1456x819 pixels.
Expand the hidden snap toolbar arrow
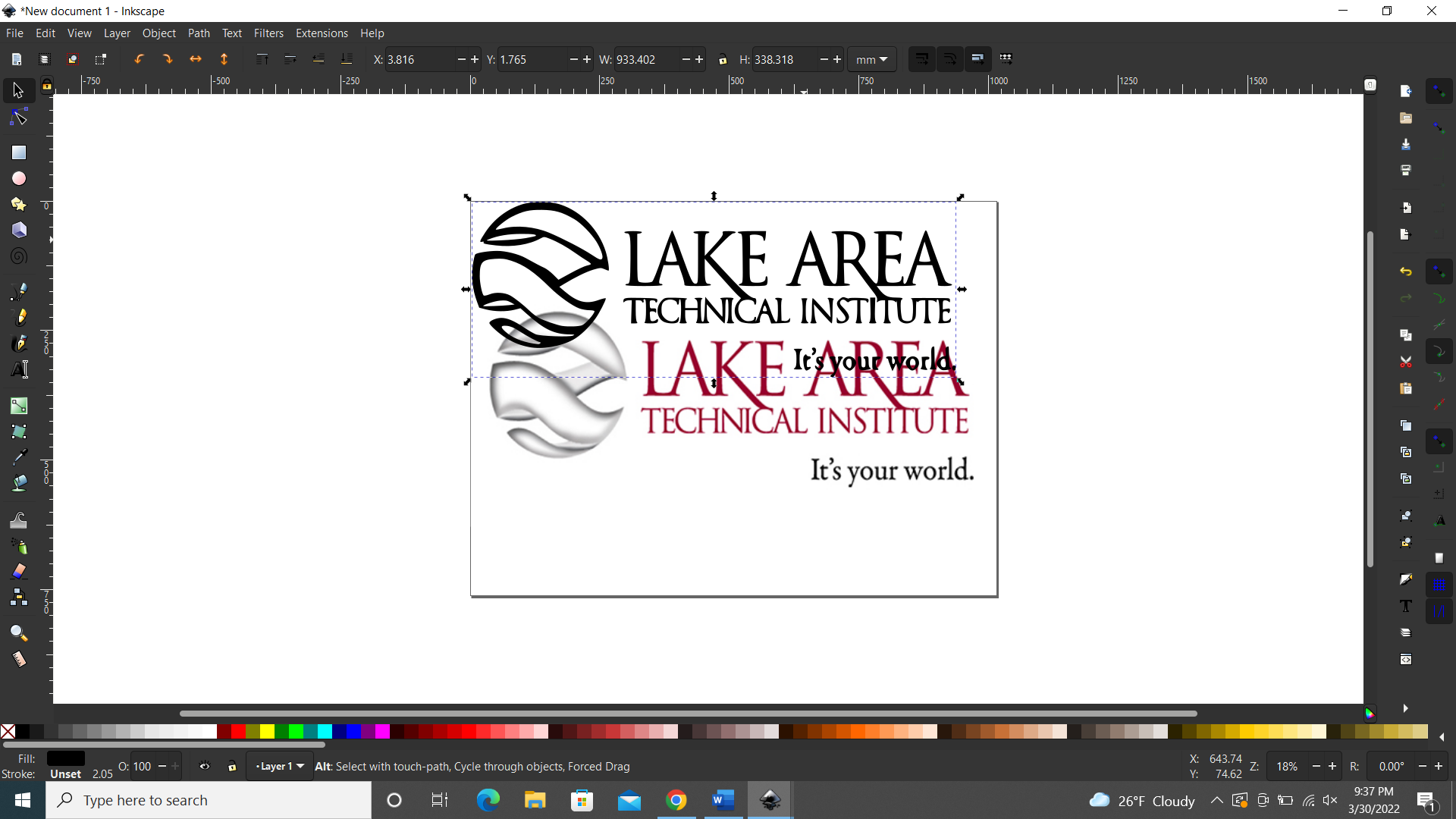tap(1407, 708)
